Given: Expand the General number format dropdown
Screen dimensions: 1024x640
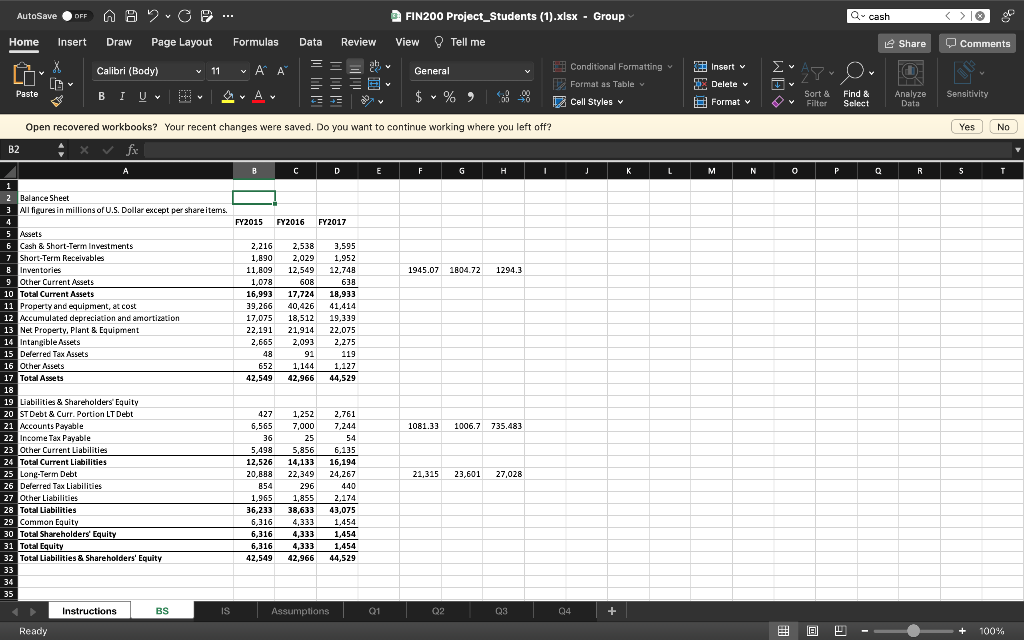Looking at the screenshot, I should 527,71.
